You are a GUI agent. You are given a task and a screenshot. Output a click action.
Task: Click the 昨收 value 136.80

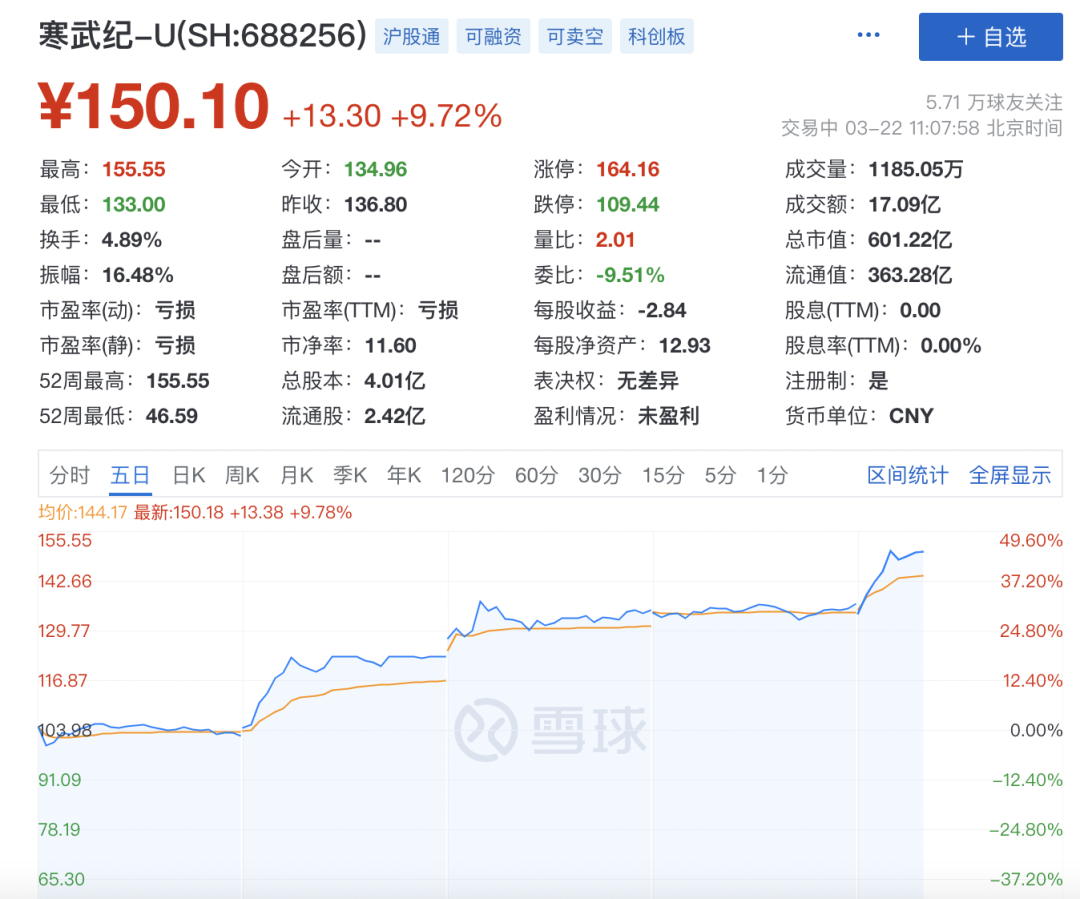tap(375, 205)
